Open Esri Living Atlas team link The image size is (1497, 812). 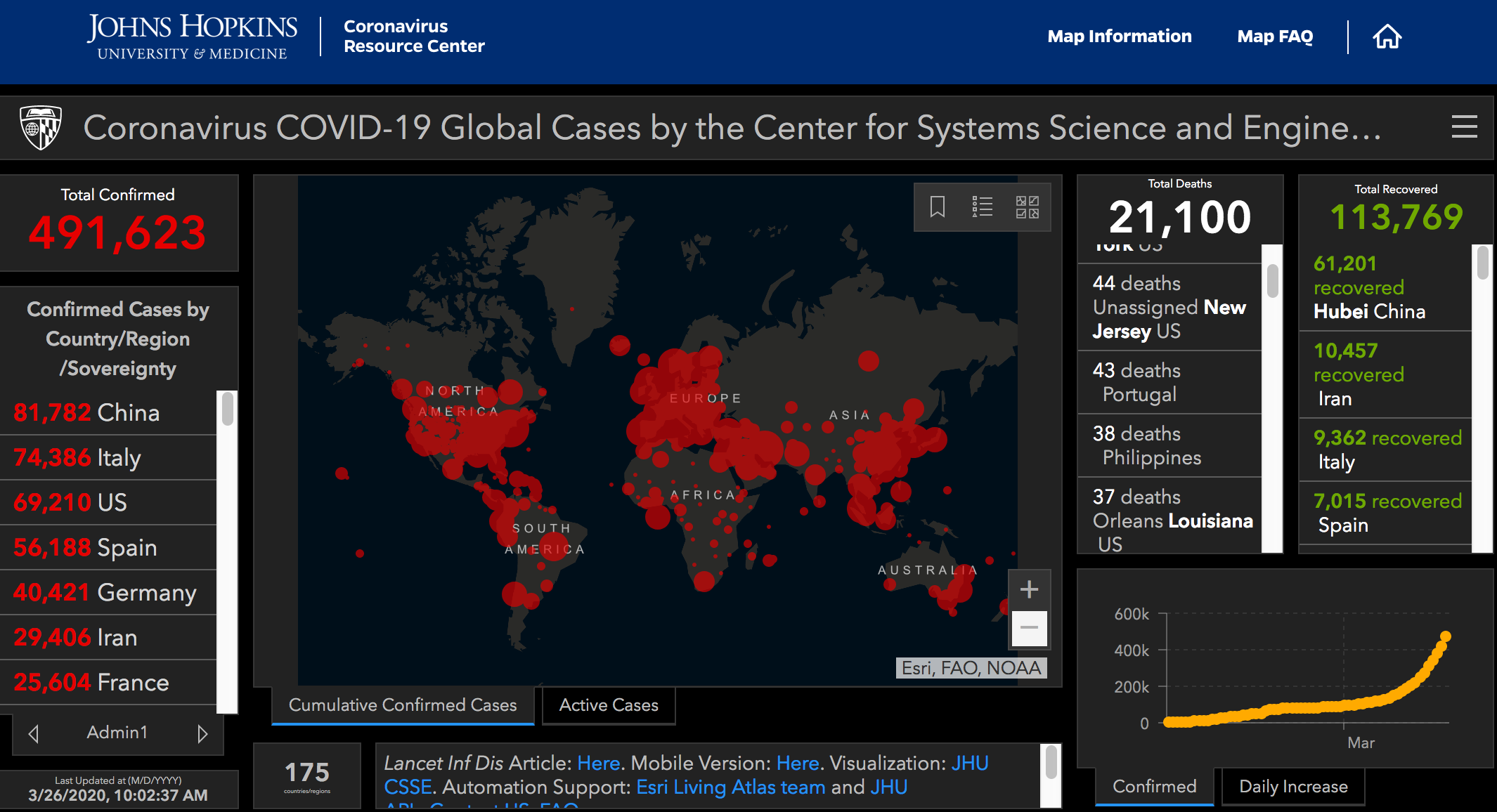[x=731, y=787]
